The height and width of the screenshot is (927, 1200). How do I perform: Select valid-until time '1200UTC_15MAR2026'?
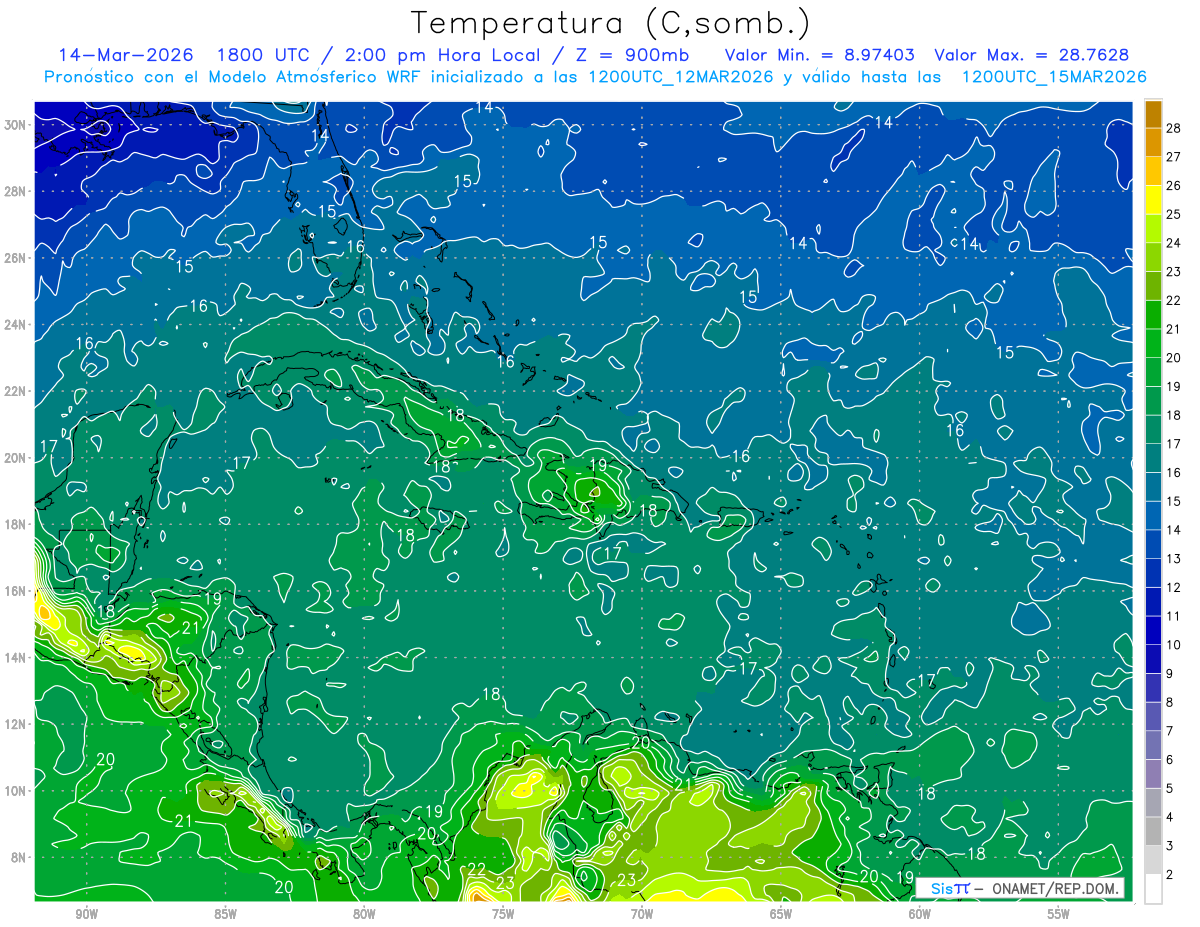coord(1053,77)
